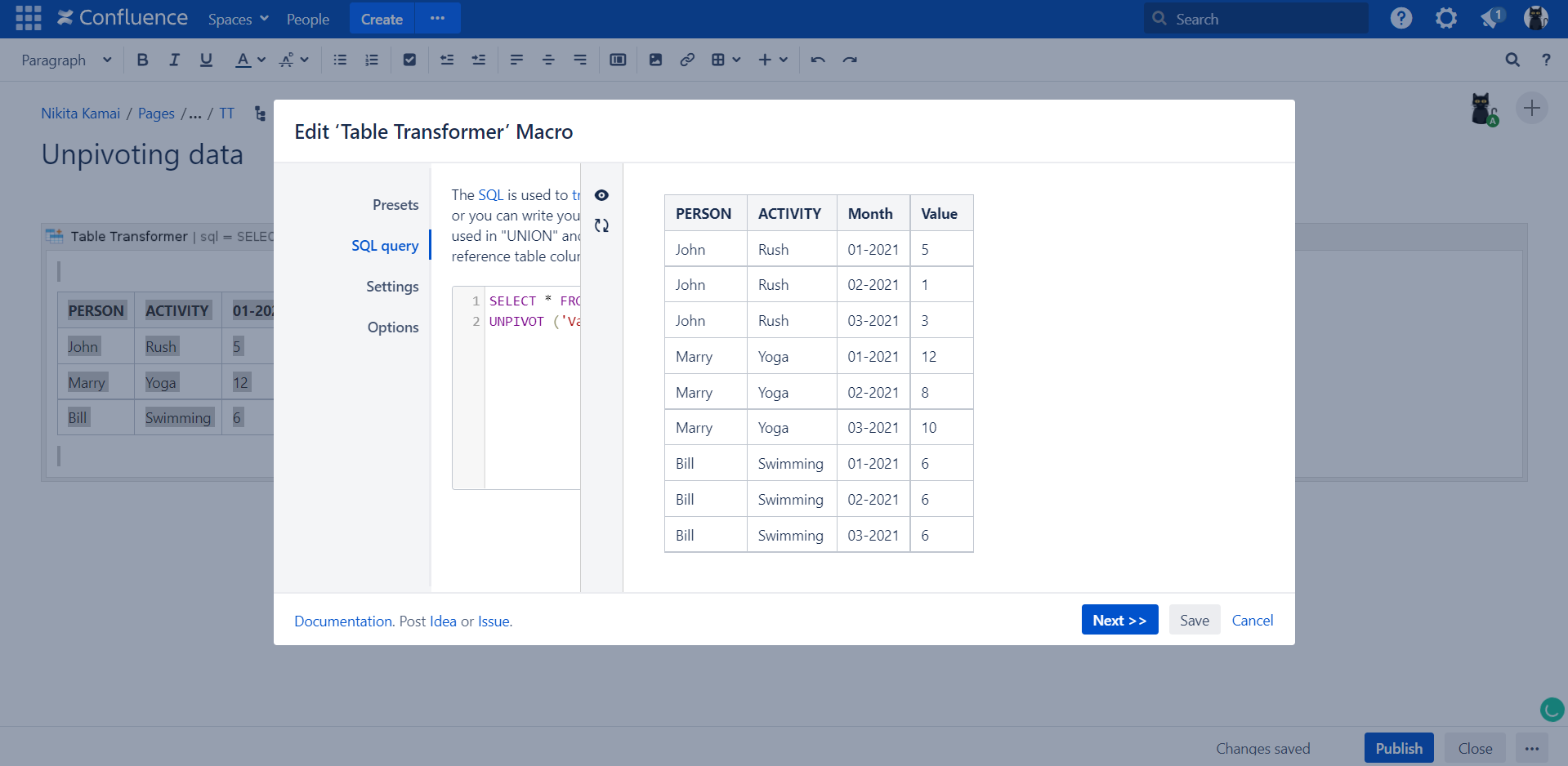Expand the Paragraph style dropdown
Screen dimensions: 1568x766
[x=66, y=60]
